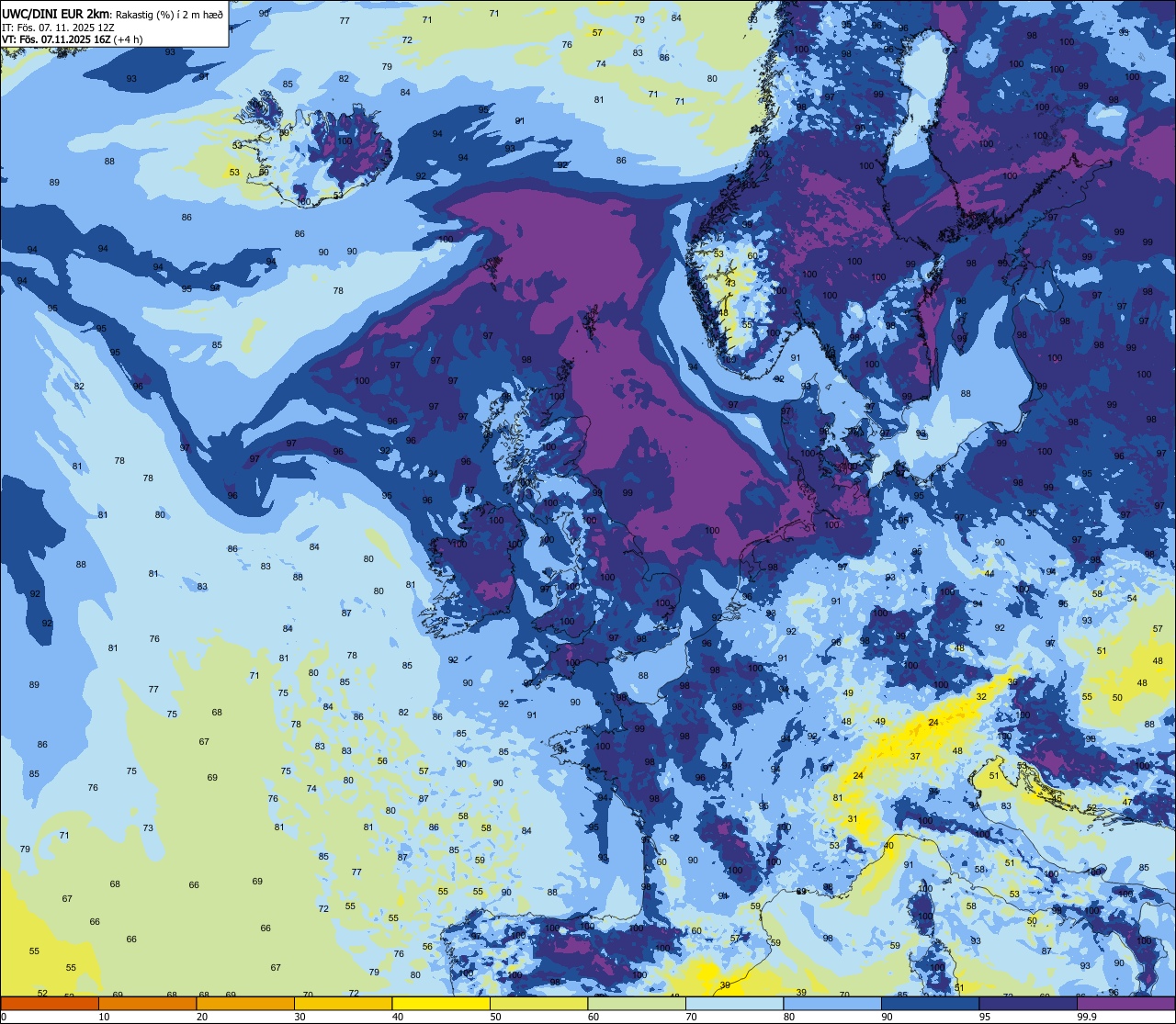Click the 'Rakastig (%) í 2 m hæð' label
The image size is (1176, 1024).
(x=169, y=15)
